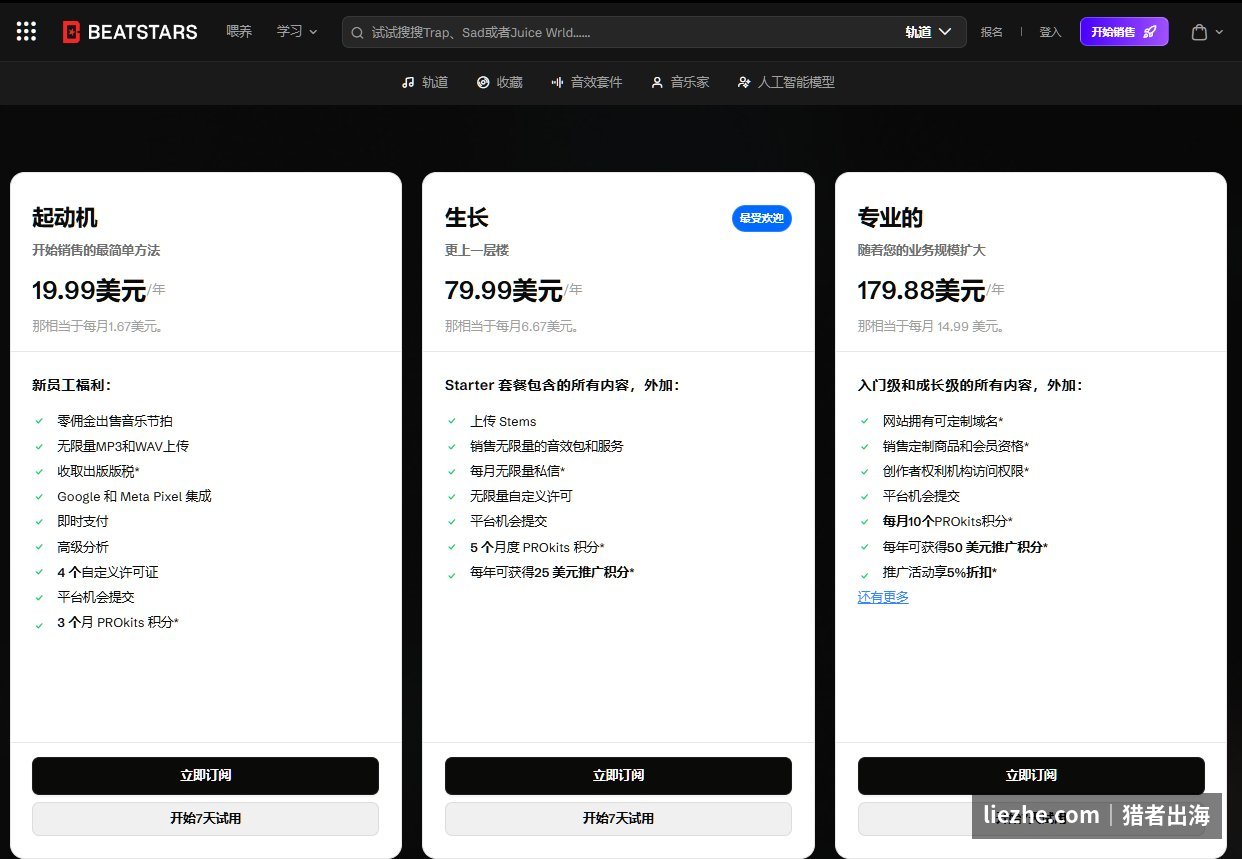Click the checkmark beside 5 个月度 PROkits 积分
The width and height of the screenshot is (1242, 859).
452,547
